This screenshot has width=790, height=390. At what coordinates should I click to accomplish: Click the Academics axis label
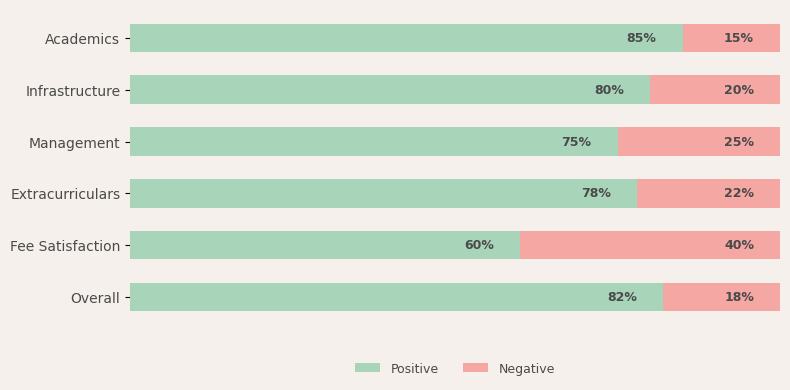pyautogui.click(x=82, y=39)
